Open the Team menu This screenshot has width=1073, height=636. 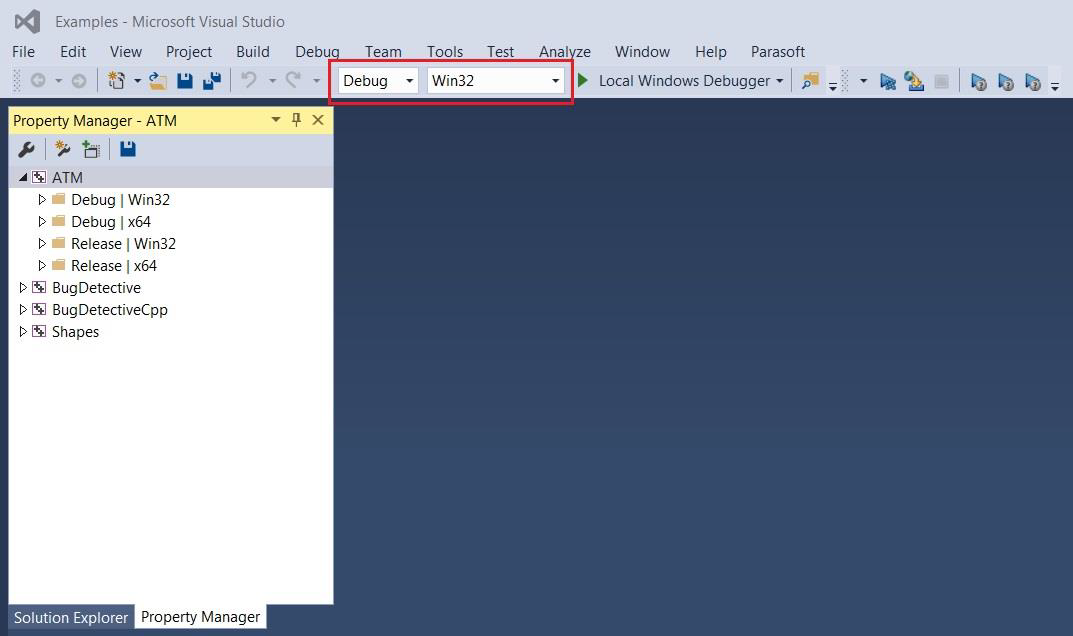383,52
